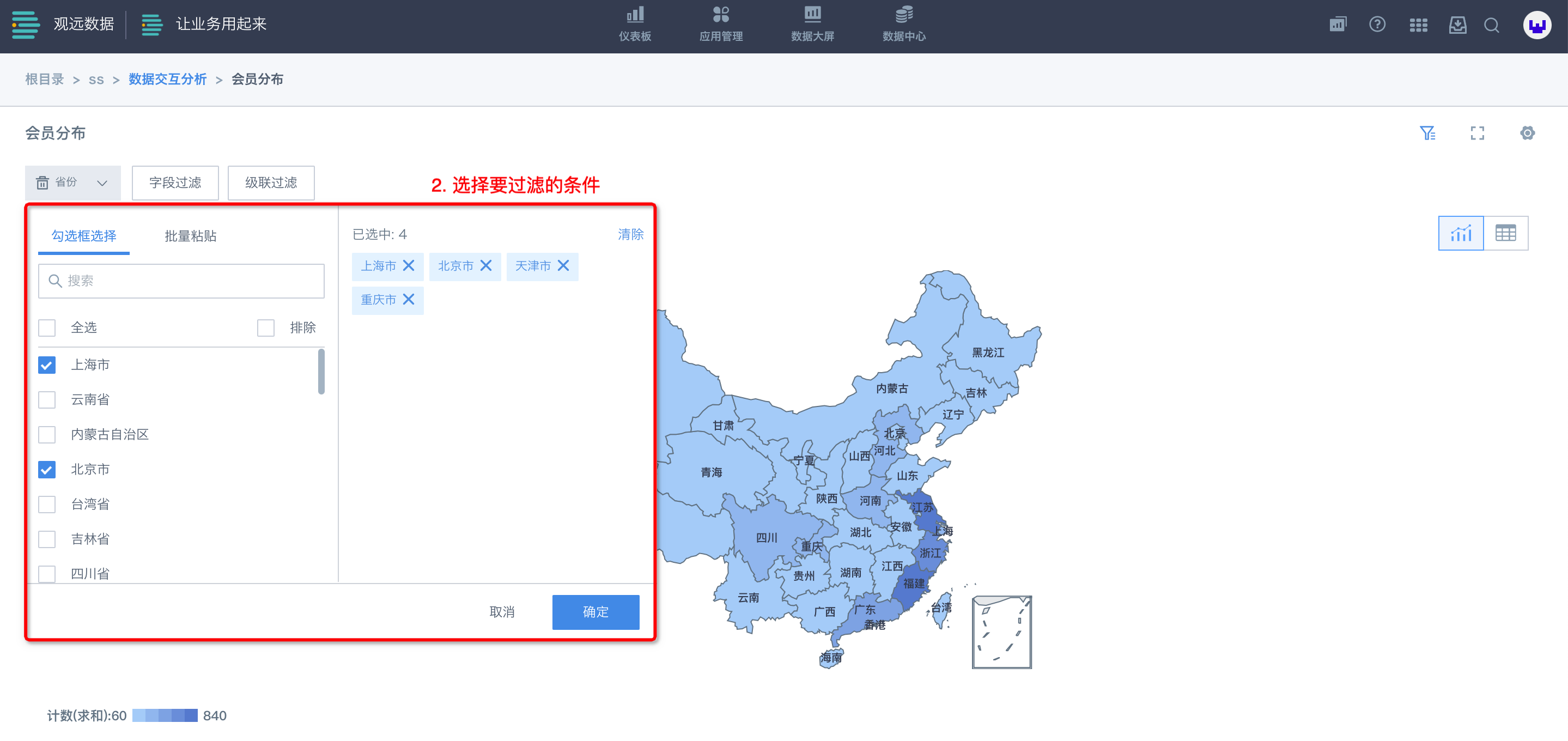1568x741 pixels.
Task: Open the help question mark icon
Action: [x=1377, y=25]
